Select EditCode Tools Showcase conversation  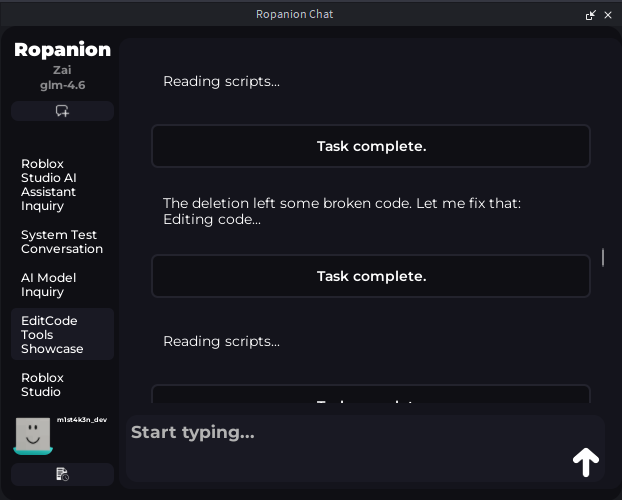click(x=52, y=335)
